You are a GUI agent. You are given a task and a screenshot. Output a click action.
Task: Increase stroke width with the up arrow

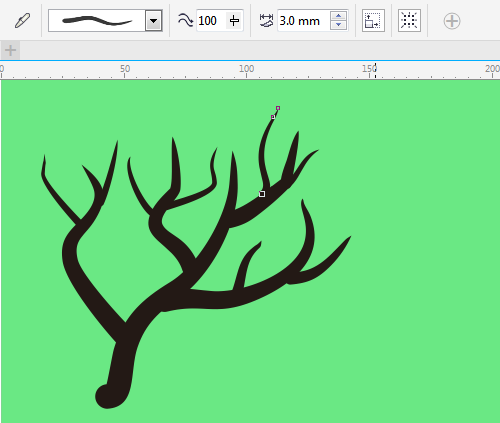coord(338,16)
